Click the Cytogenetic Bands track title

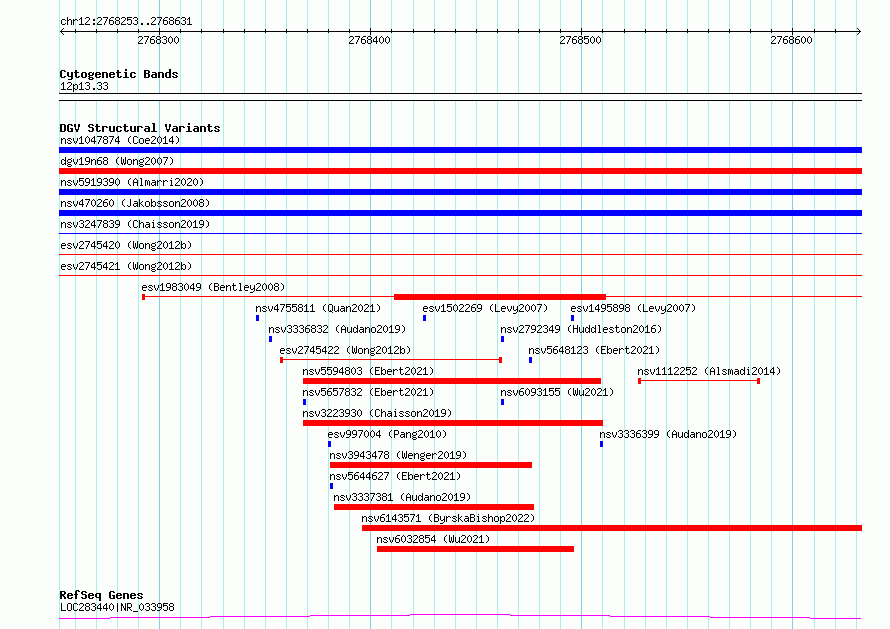(x=119, y=74)
